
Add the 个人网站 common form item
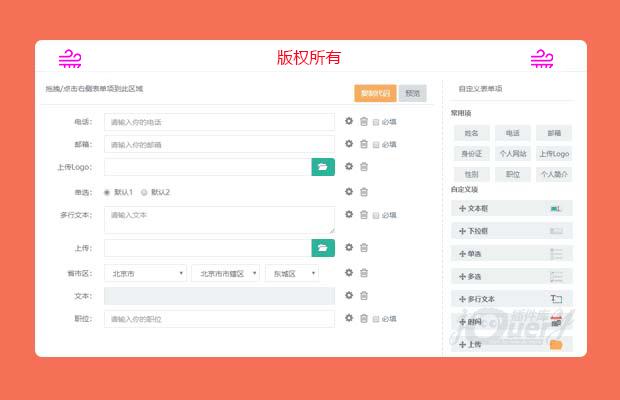coord(512,154)
